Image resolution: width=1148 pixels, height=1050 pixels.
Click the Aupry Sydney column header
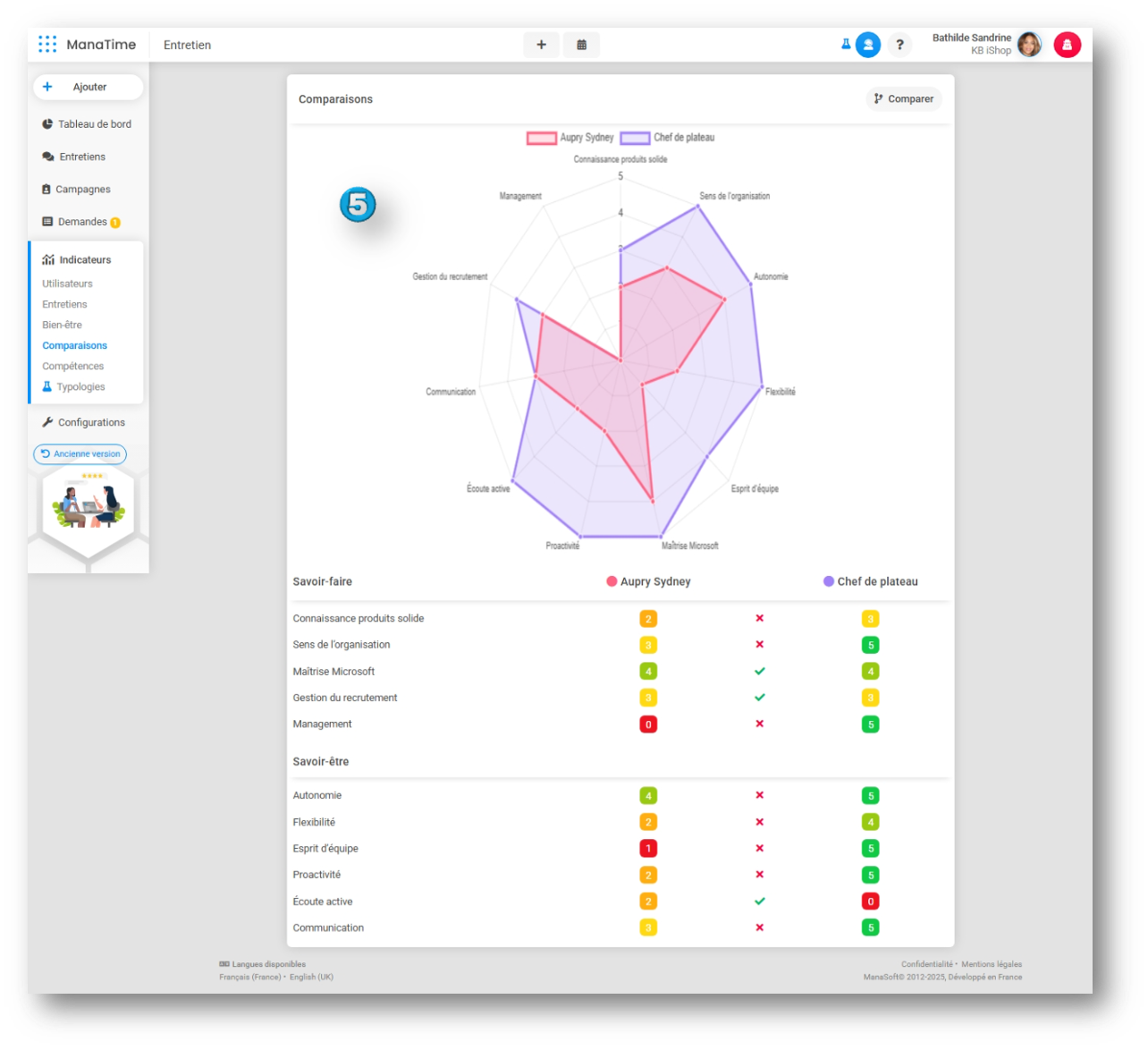click(x=648, y=581)
